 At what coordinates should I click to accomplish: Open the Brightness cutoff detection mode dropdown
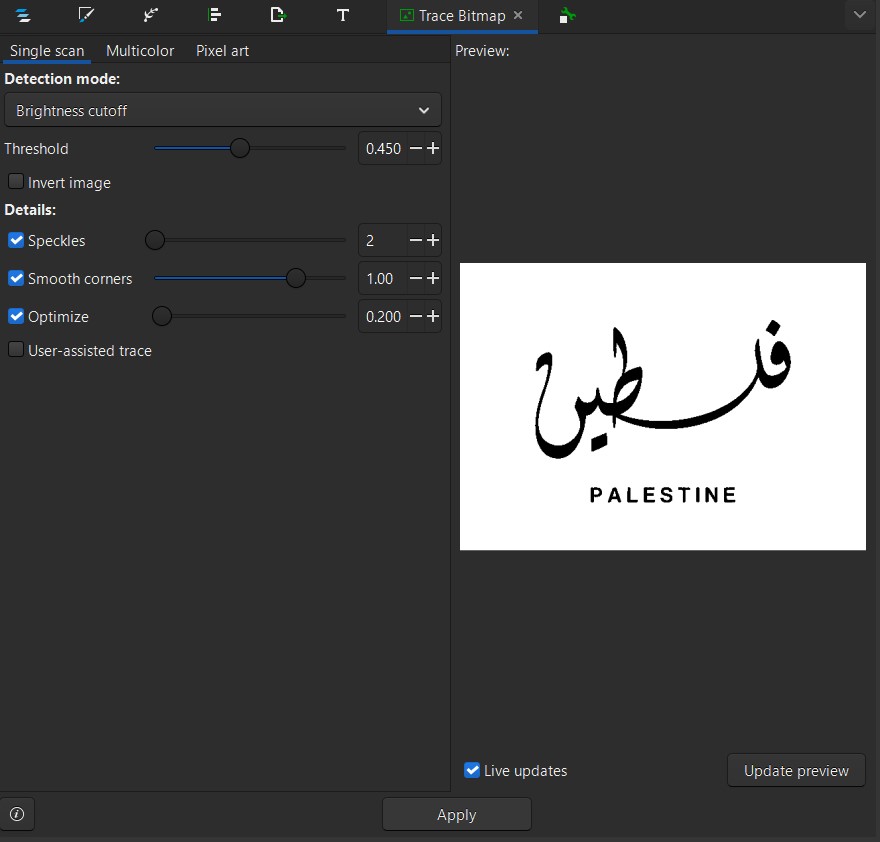tap(223, 110)
